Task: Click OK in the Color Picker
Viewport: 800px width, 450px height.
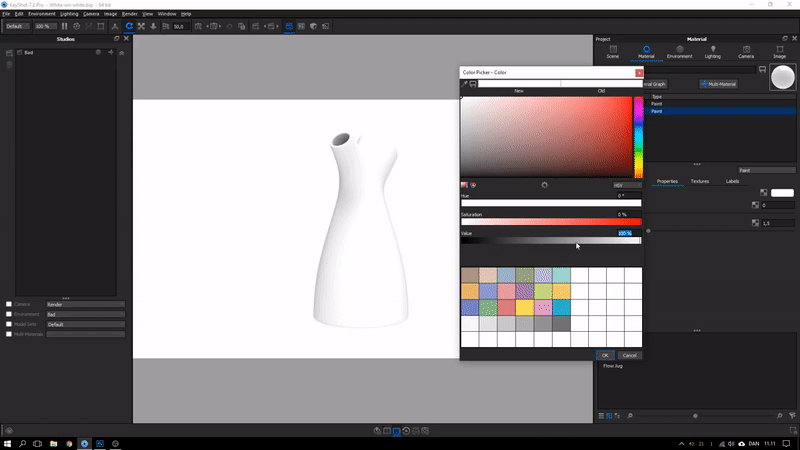Action: tap(605, 355)
